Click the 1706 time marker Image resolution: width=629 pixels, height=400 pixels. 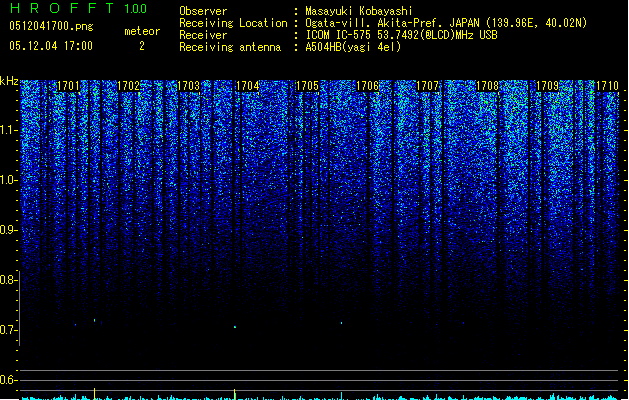(368, 86)
